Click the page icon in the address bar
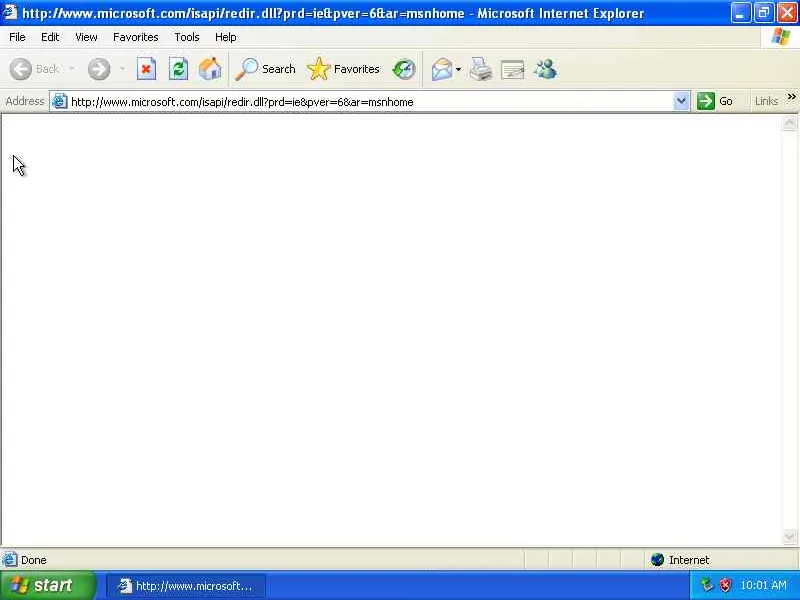This screenshot has width=800, height=600. coord(60,101)
